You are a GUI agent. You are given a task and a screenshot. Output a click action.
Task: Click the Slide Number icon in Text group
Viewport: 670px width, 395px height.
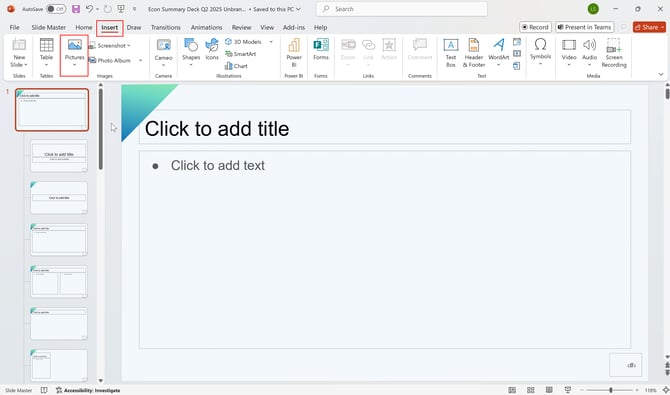(517, 53)
